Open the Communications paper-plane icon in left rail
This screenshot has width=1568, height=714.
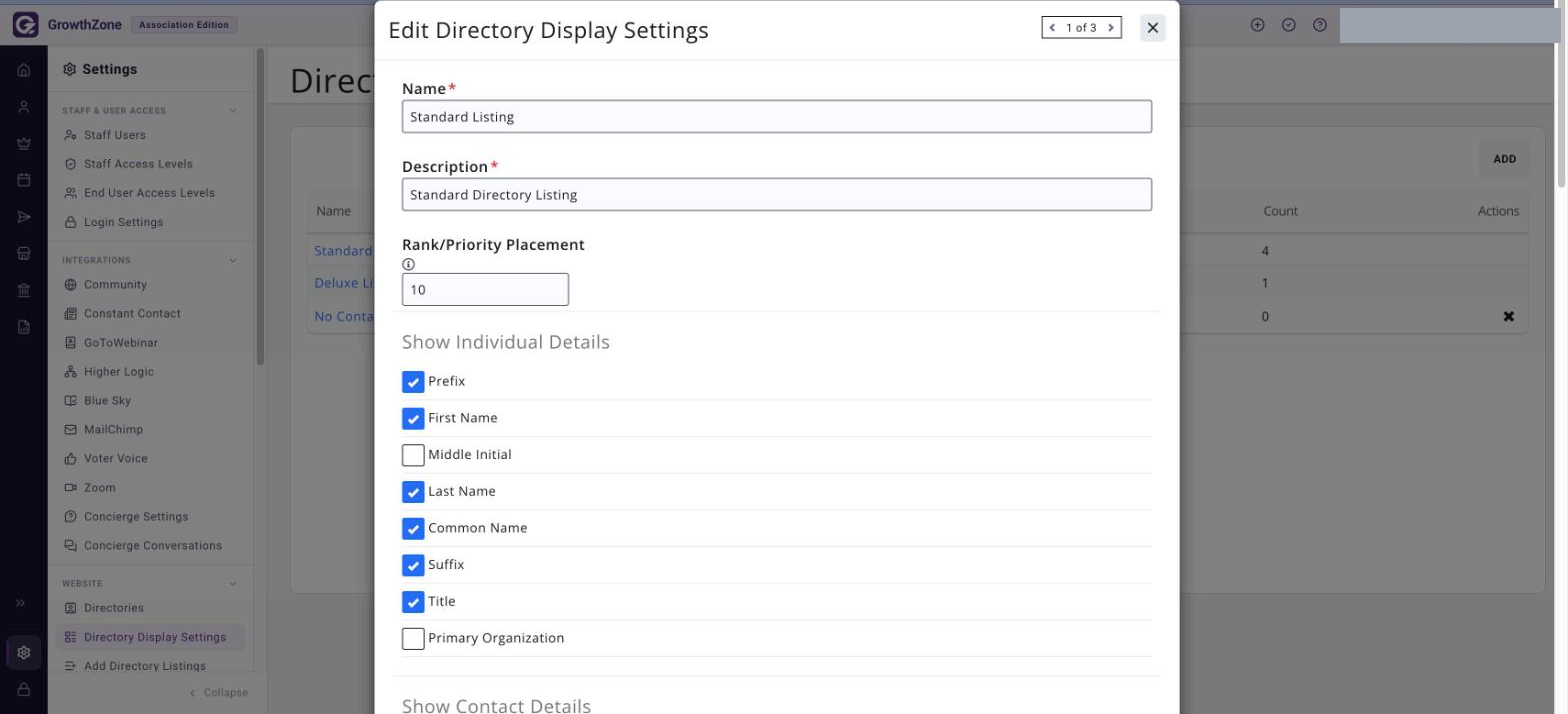(x=24, y=217)
